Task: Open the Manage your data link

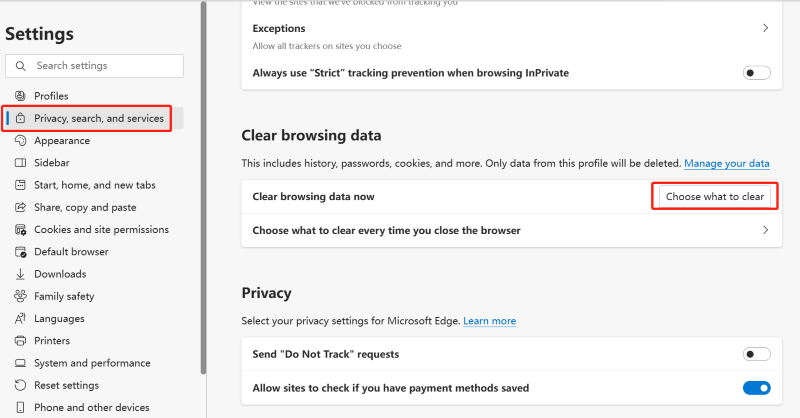Action: click(x=727, y=163)
